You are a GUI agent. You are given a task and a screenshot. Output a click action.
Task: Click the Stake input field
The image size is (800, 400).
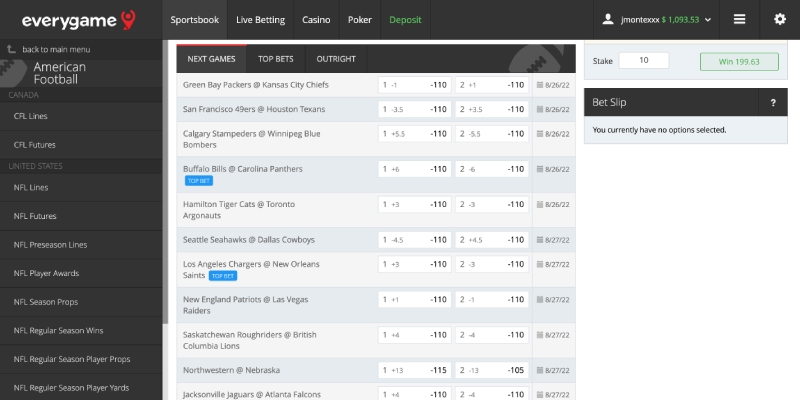click(x=644, y=61)
